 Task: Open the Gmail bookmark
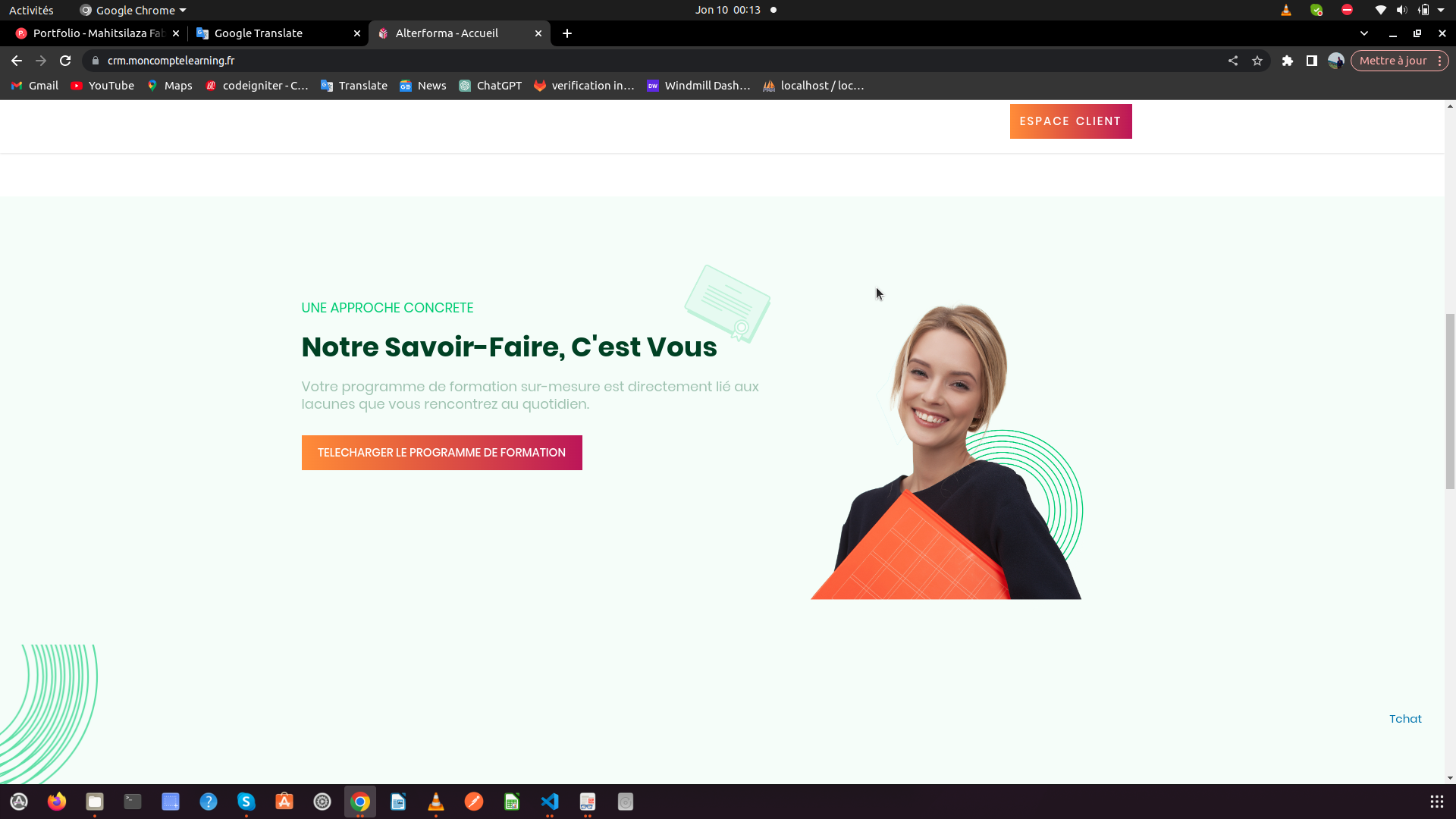click(35, 86)
